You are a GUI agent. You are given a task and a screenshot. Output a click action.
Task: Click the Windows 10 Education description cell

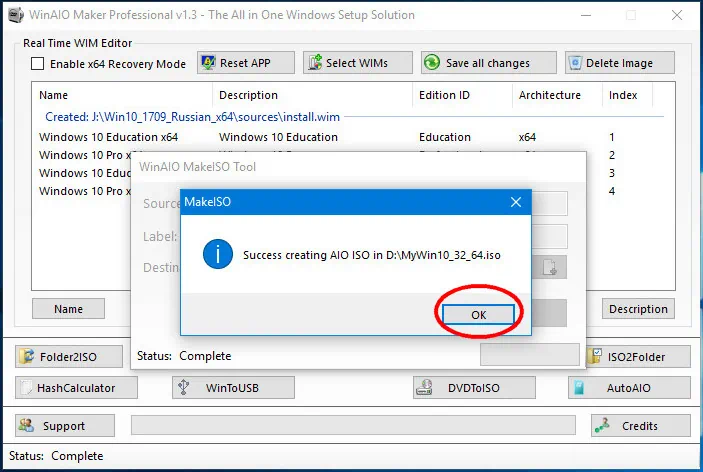(278, 137)
